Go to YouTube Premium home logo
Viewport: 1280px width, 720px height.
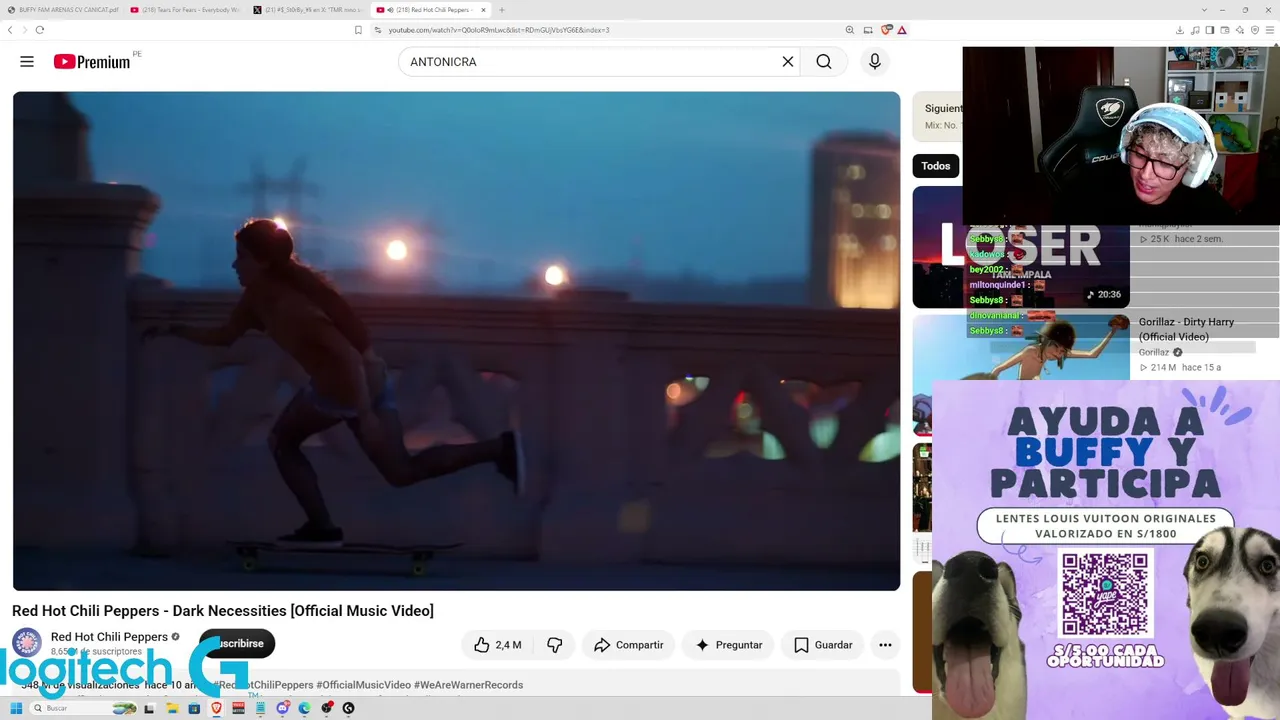92,62
